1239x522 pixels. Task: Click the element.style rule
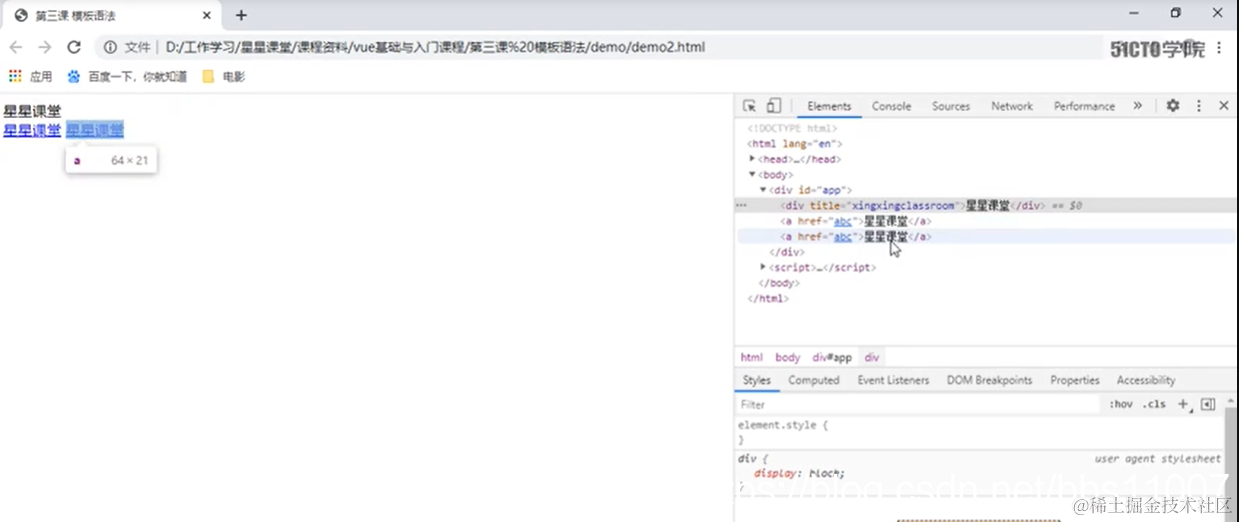click(783, 425)
